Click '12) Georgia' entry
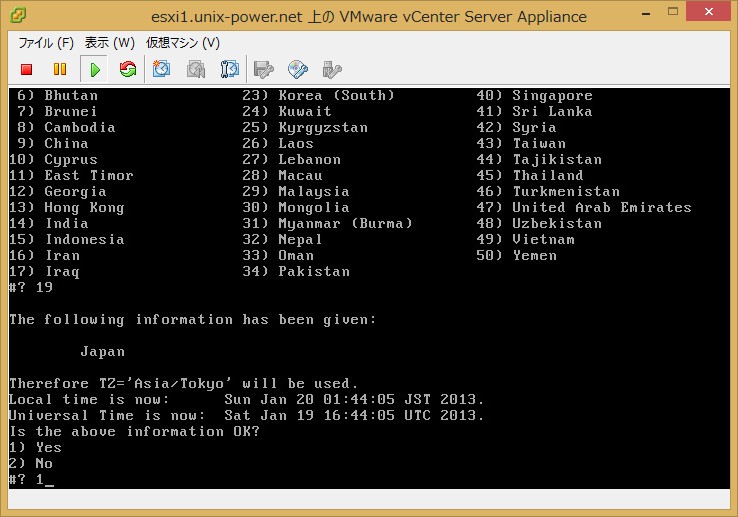738x517 pixels. tap(57, 191)
